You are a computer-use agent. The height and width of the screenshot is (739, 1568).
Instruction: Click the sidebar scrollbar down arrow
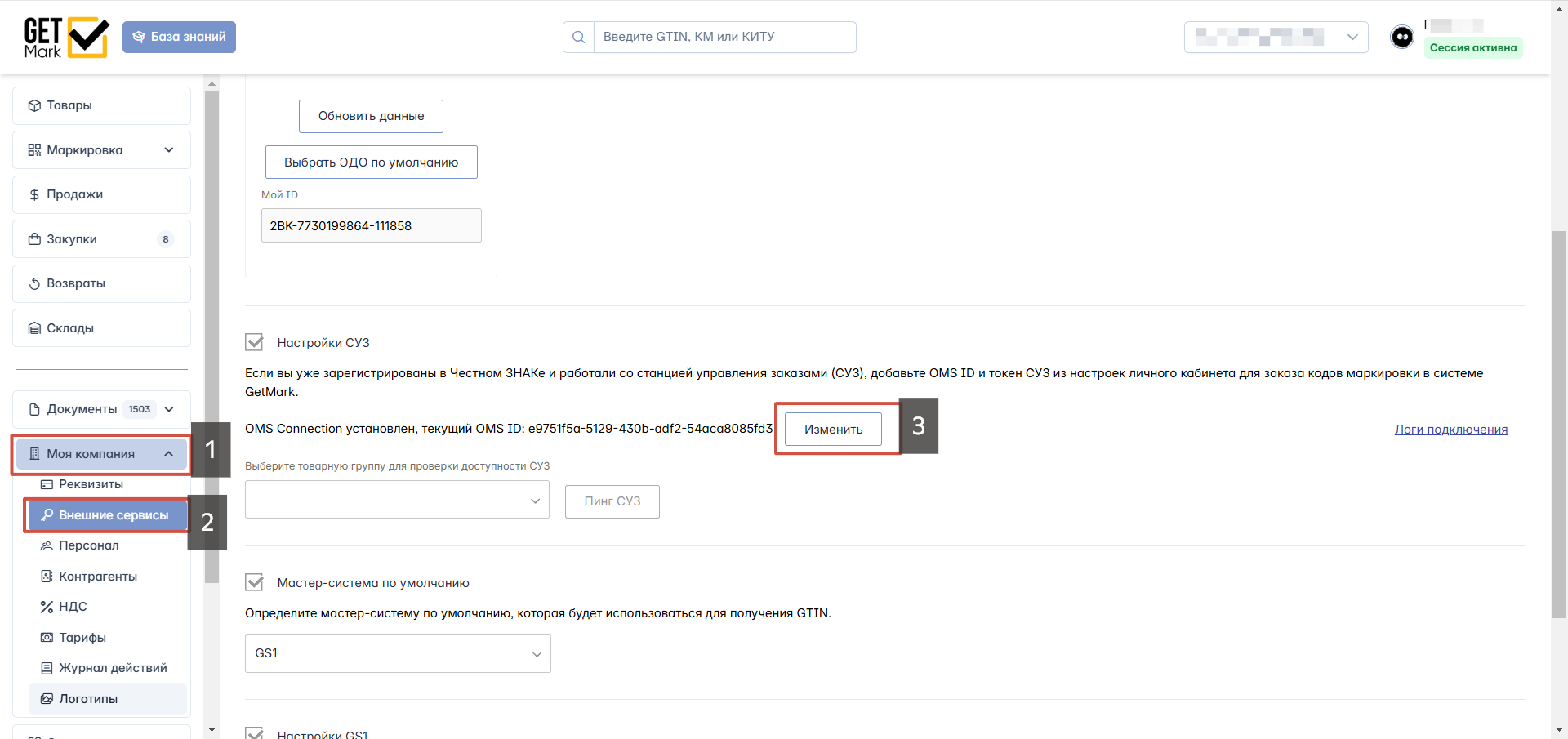[212, 729]
